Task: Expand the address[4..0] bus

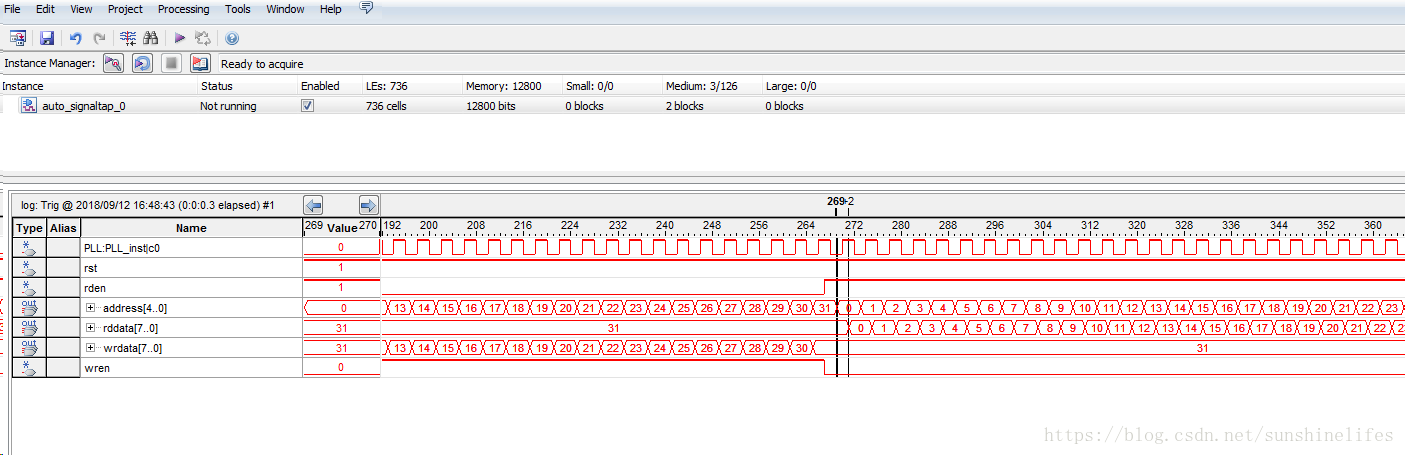Action: [90, 308]
